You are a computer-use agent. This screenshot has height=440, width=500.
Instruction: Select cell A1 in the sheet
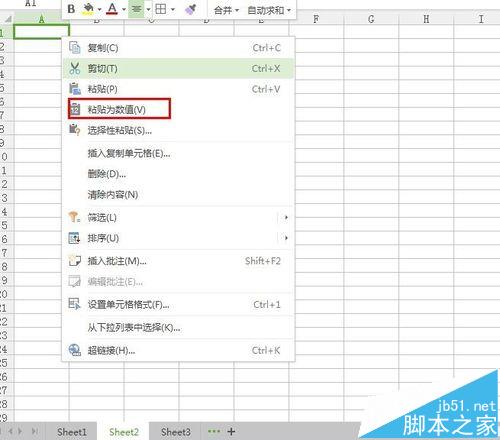click(42, 32)
